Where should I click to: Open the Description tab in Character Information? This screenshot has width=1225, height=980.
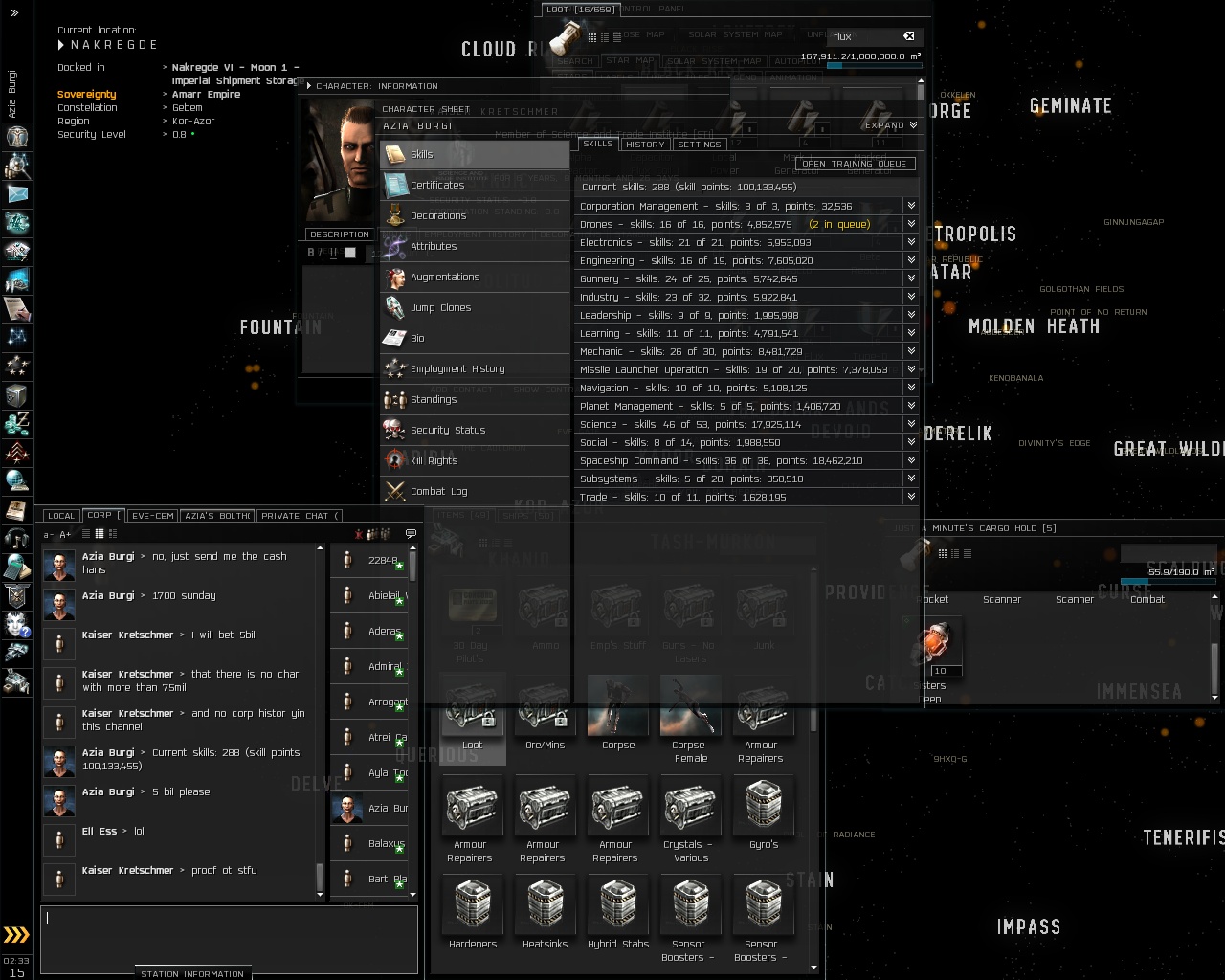(340, 234)
